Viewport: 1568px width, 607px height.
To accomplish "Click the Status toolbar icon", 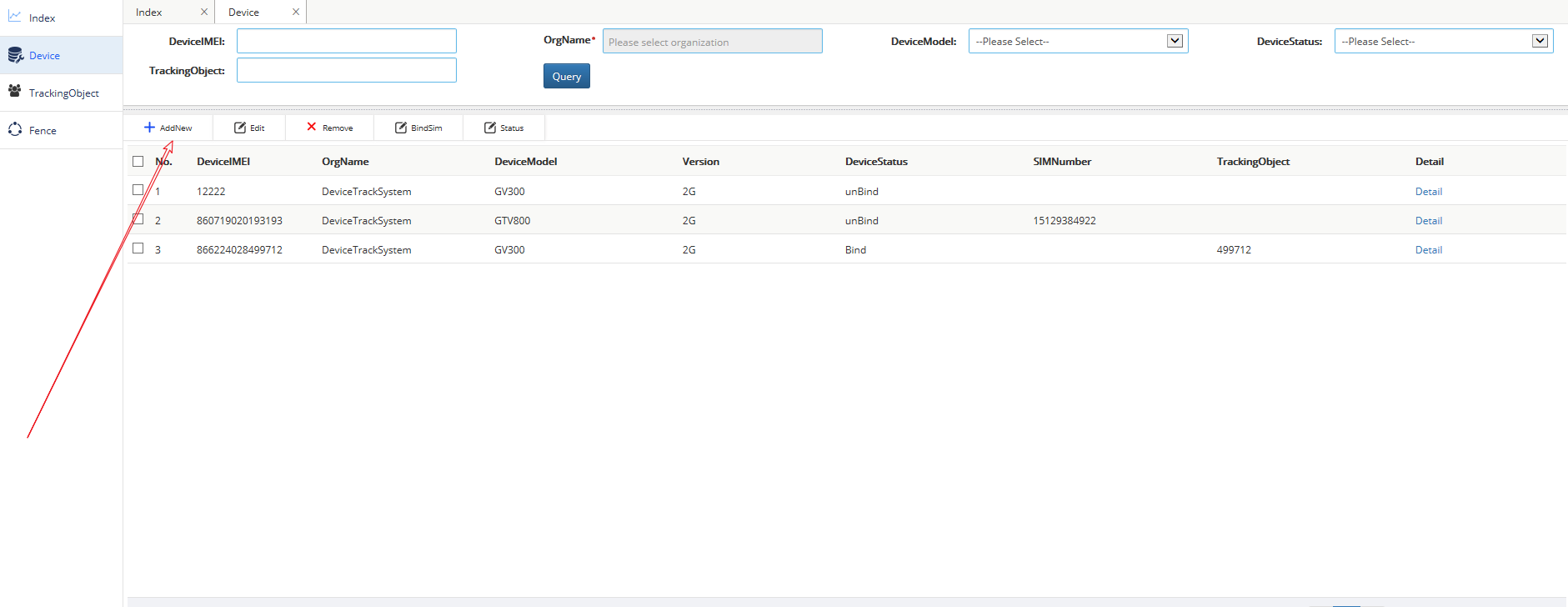I will tap(490, 128).
